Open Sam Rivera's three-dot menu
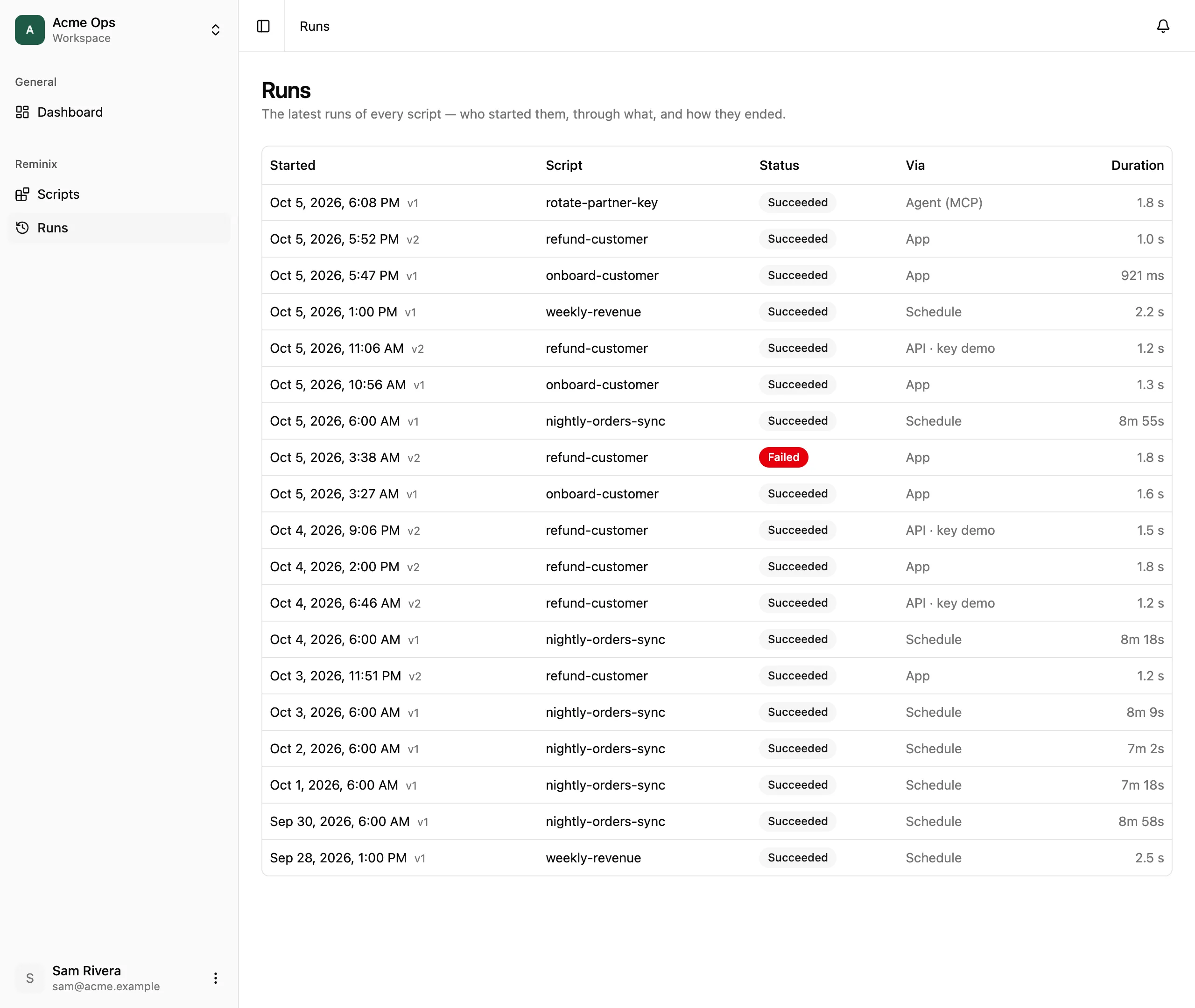Viewport: 1195px width, 1008px height. pyautogui.click(x=216, y=978)
